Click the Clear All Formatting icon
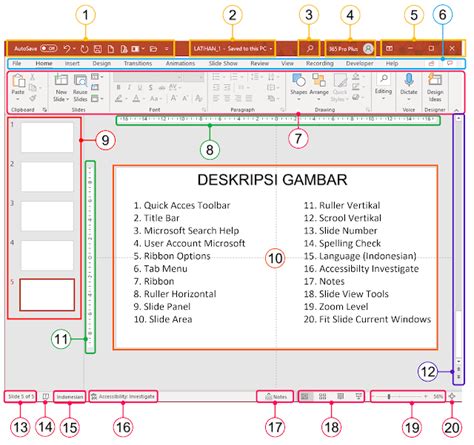This screenshot has width=474, height=445. (199, 98)
